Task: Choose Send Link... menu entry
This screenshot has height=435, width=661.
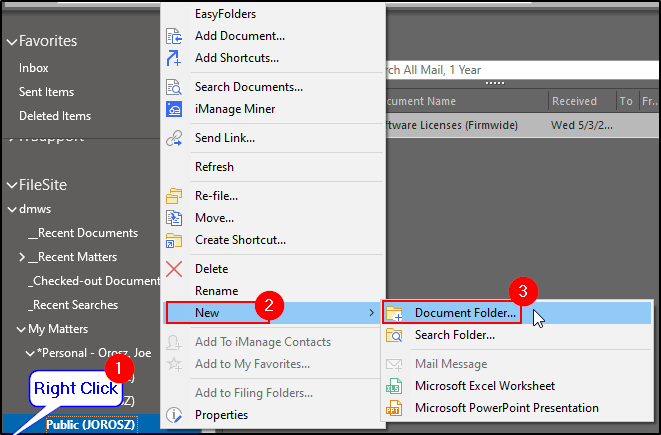Action: [x=225, y=138]
